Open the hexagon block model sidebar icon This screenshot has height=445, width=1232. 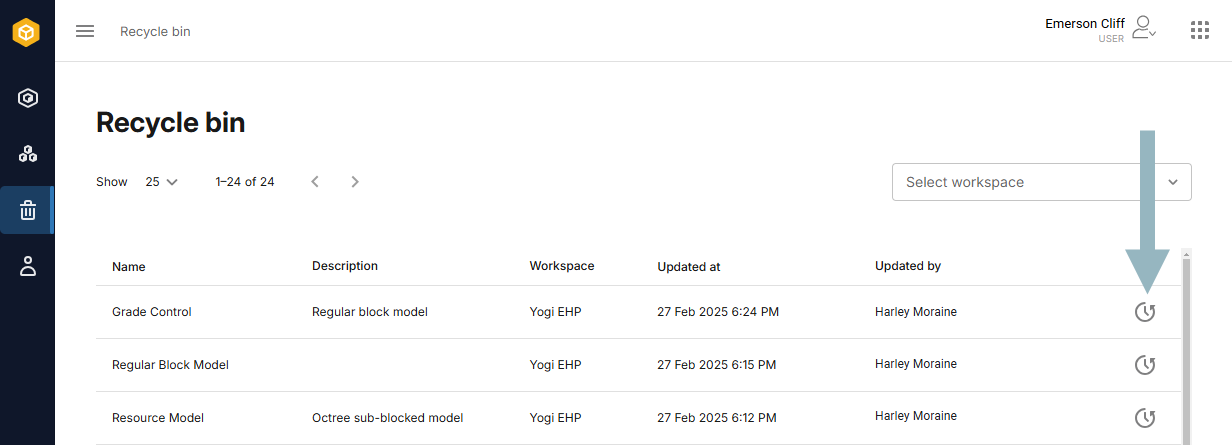(28, 98)
